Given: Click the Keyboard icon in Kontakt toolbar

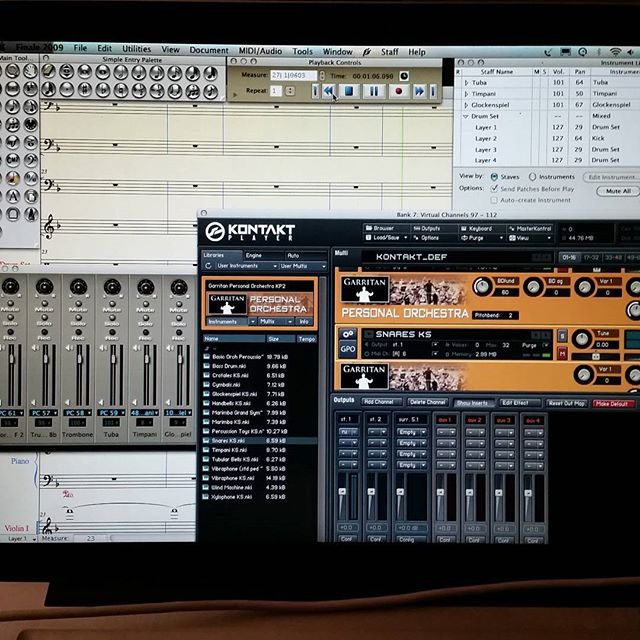Looking at the screenshot, I should [479, 228].
